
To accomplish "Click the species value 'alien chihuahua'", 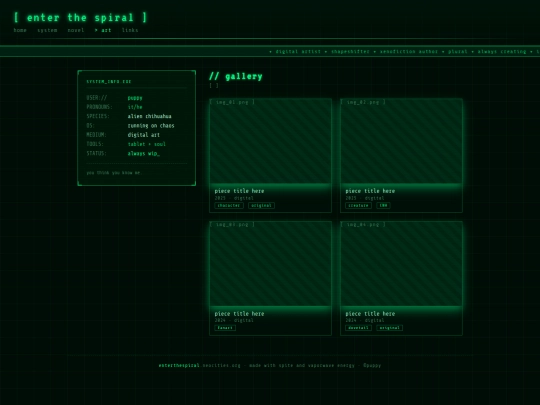I will [149, 116].
